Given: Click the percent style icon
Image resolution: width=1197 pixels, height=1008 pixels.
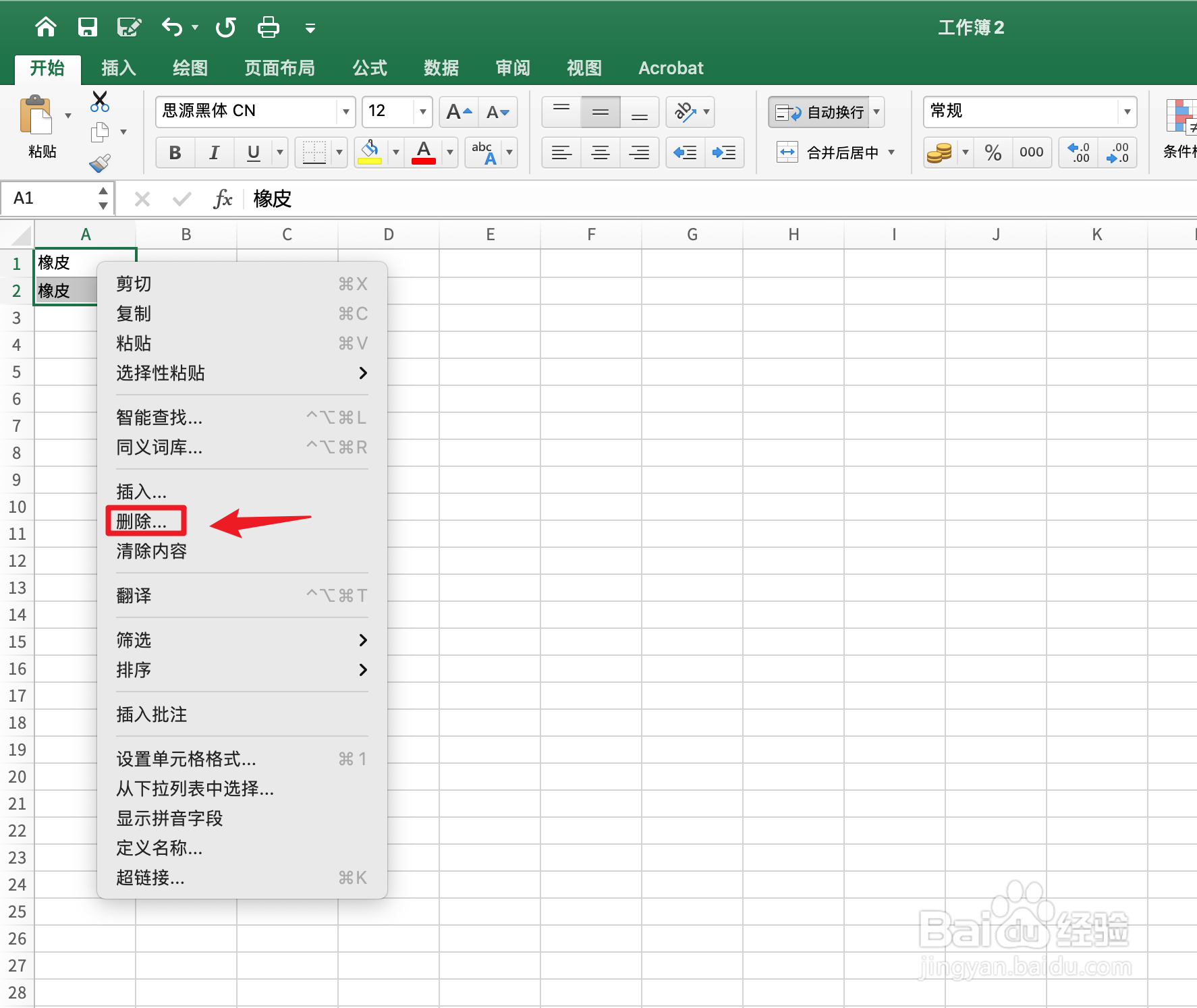Looking at the screenshot, I should coord(993,152).
